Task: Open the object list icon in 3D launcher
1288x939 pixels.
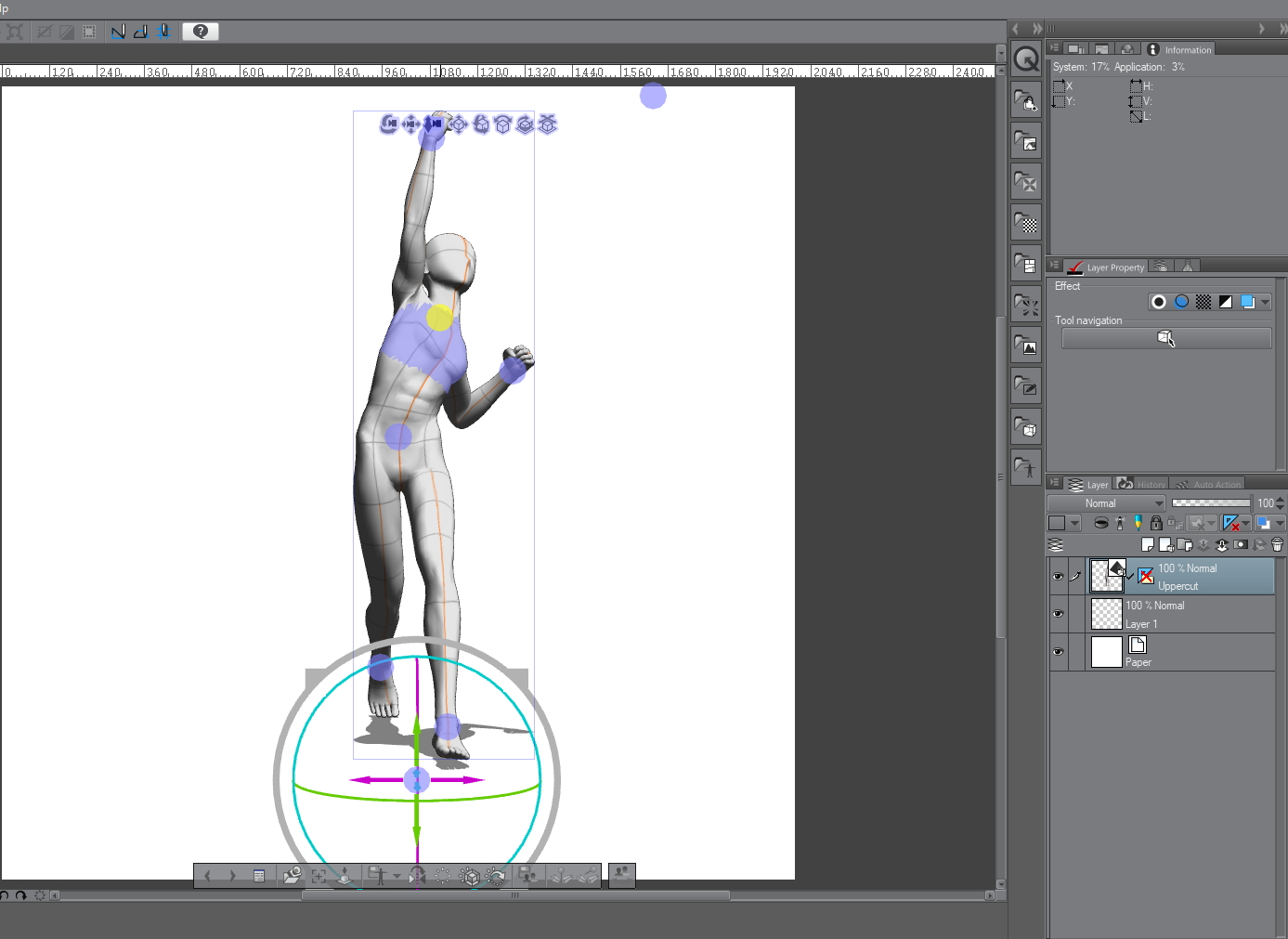Action: [x=259, y=876]
